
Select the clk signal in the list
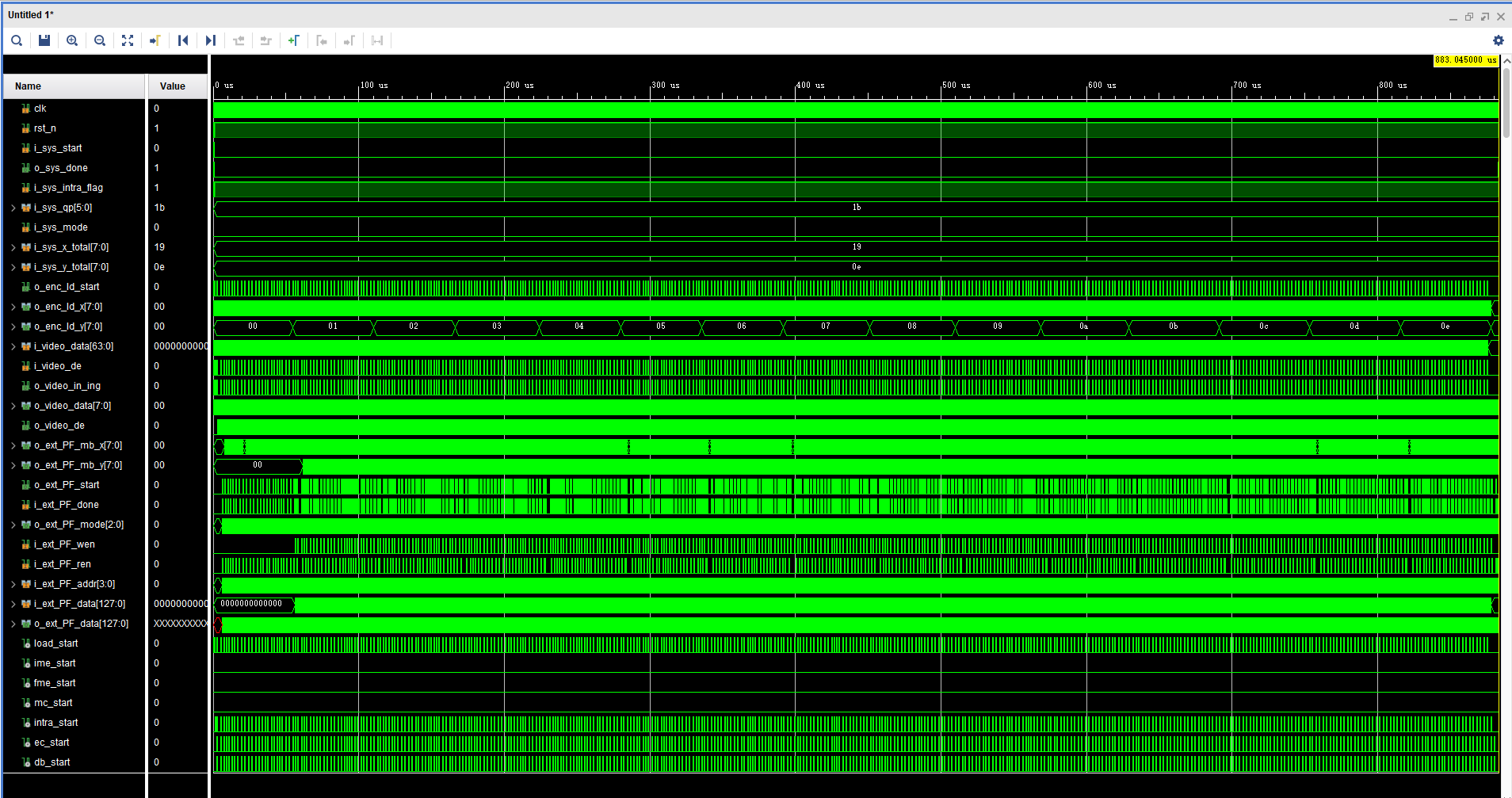coord(40,109)
